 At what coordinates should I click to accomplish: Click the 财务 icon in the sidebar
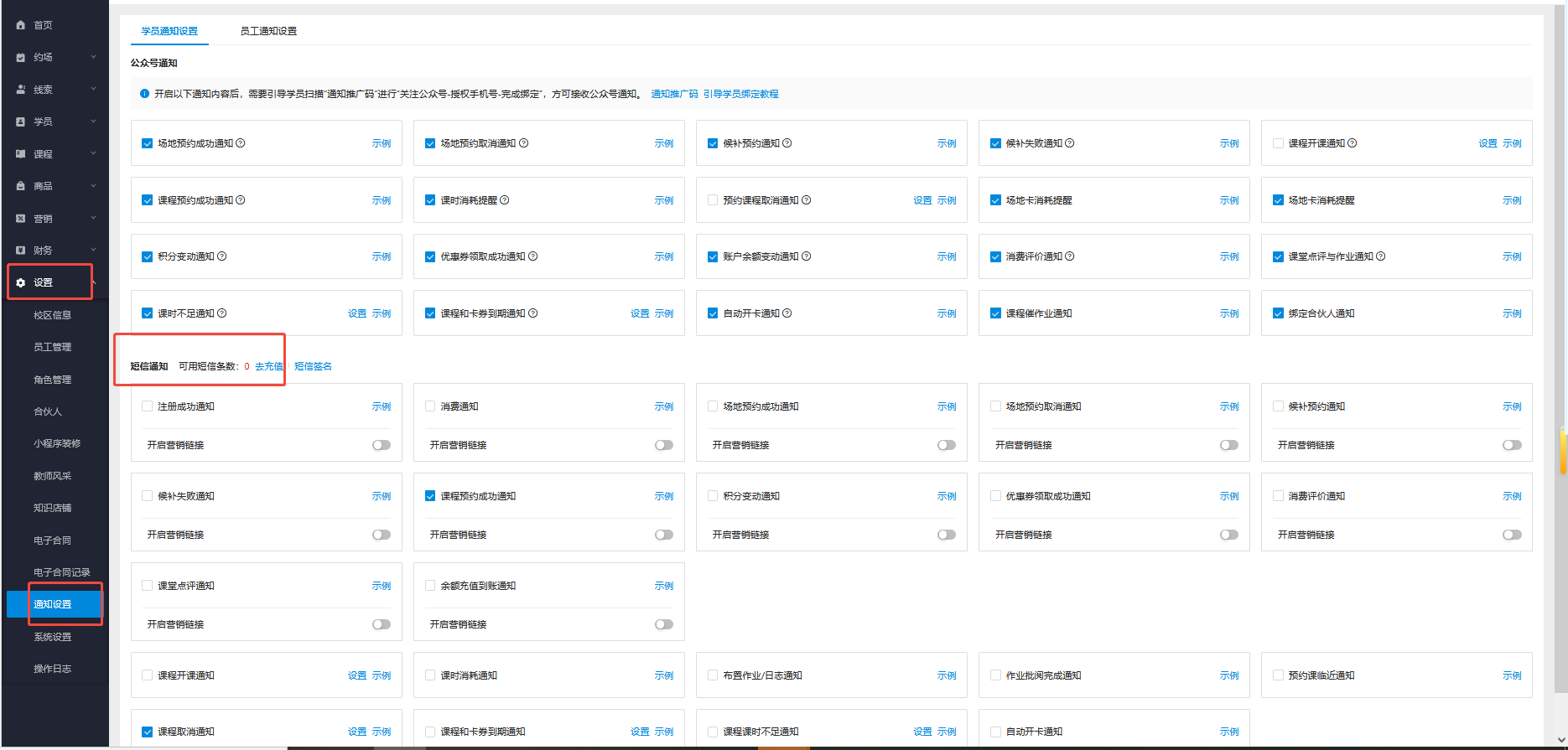tap(21, 251)
